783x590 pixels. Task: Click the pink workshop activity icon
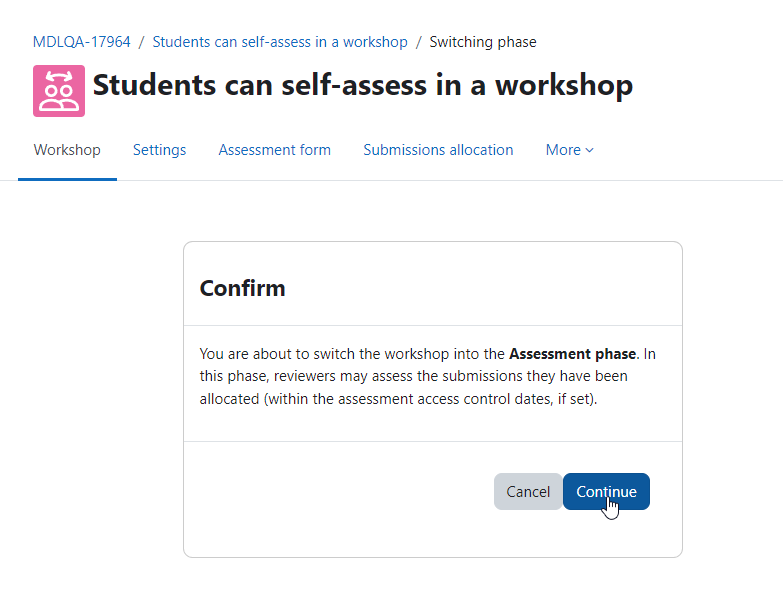pyautogui.click(x=59, y=91)
